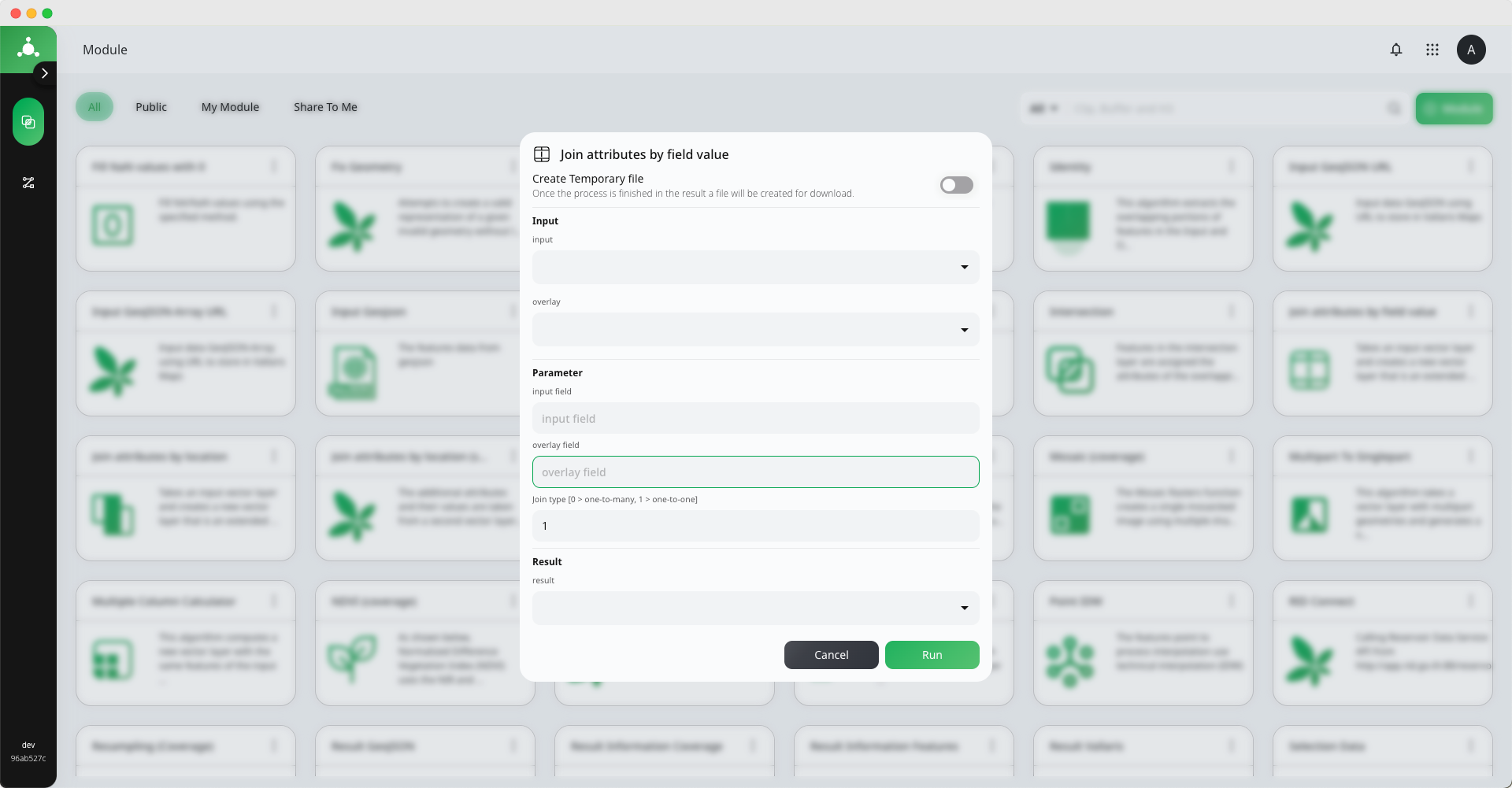Screen dimensions: 1512x788
Task: Open options menu on the Point IDW card
Action: pyautogui.click(x=1232, y=601)
